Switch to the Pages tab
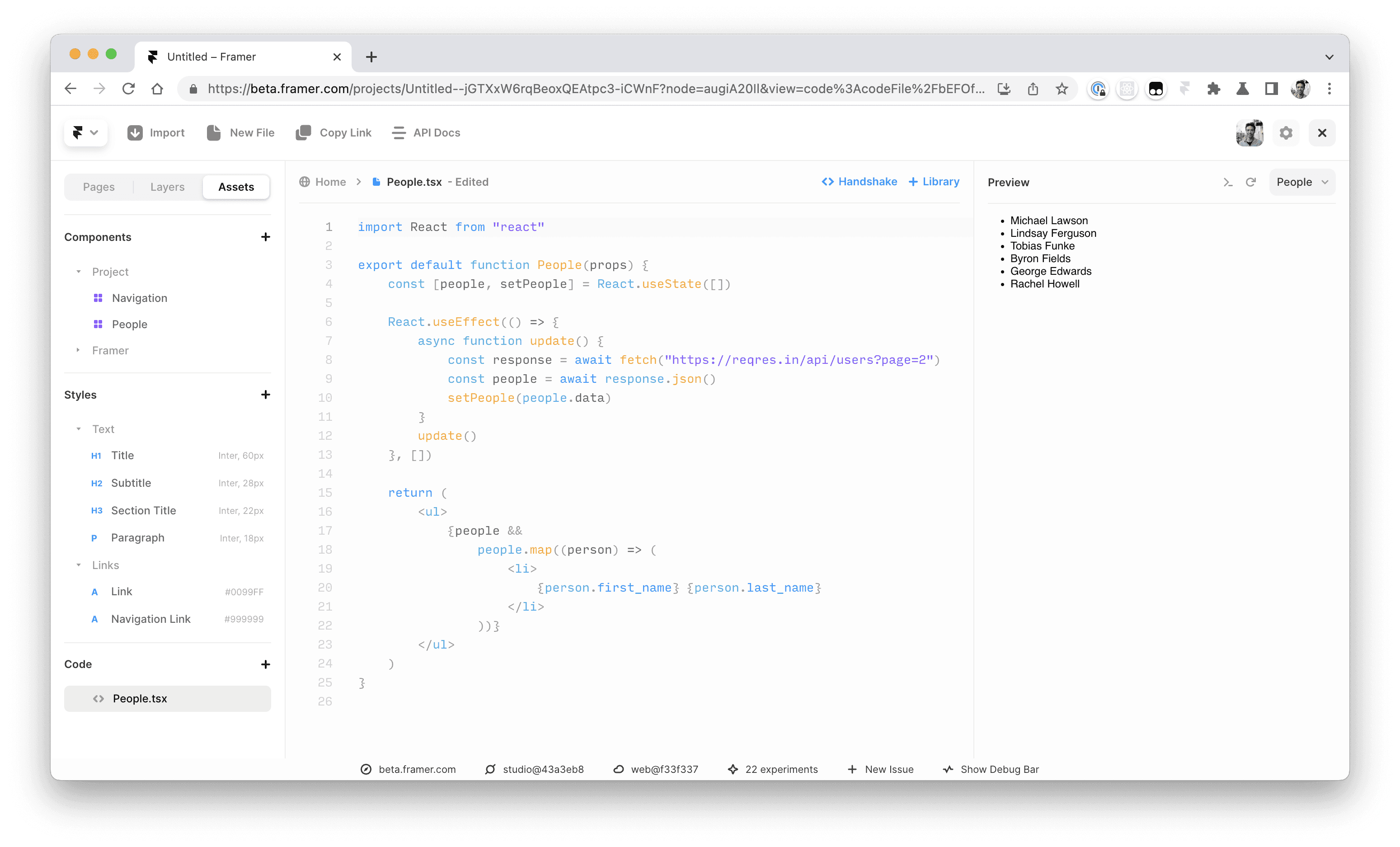This screenshot has width=1400, height=847. coord(99,187)
